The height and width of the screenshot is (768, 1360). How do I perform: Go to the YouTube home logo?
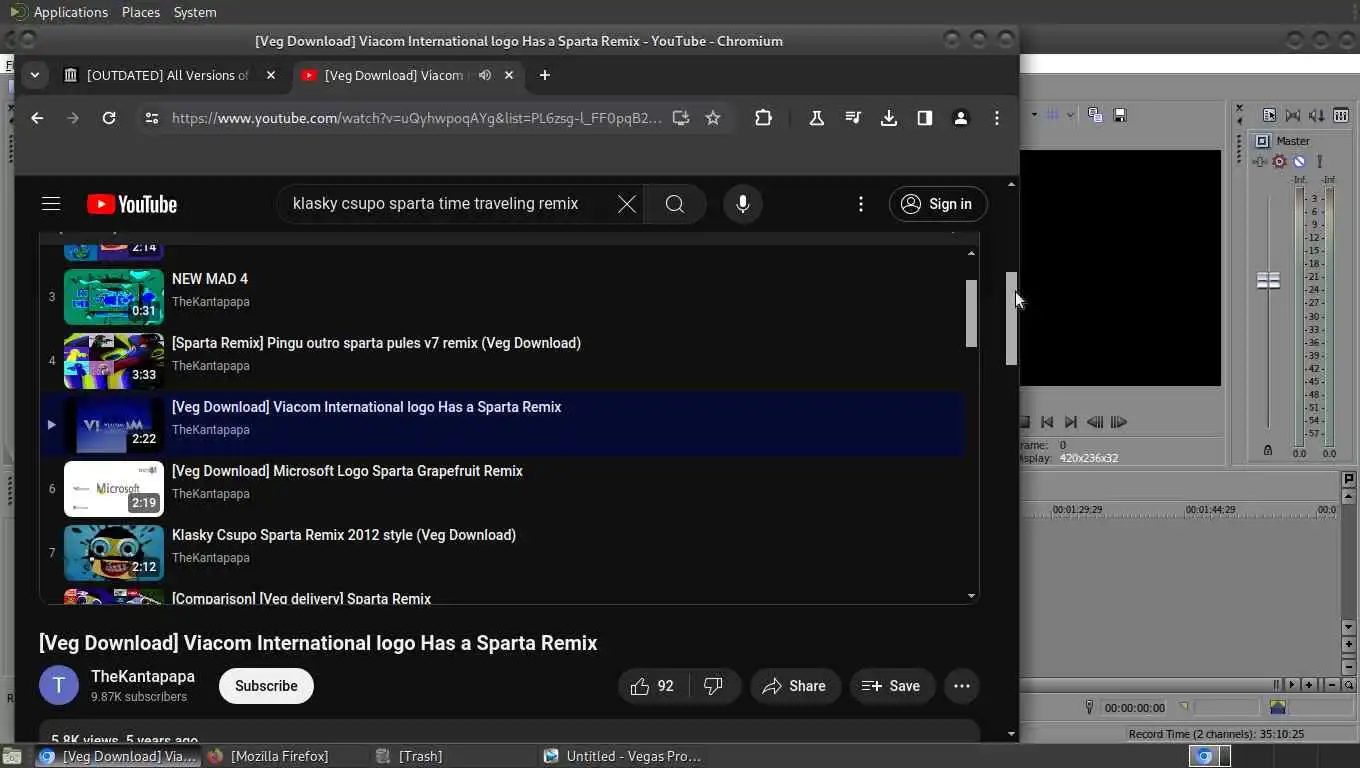(x=131, y=204)
